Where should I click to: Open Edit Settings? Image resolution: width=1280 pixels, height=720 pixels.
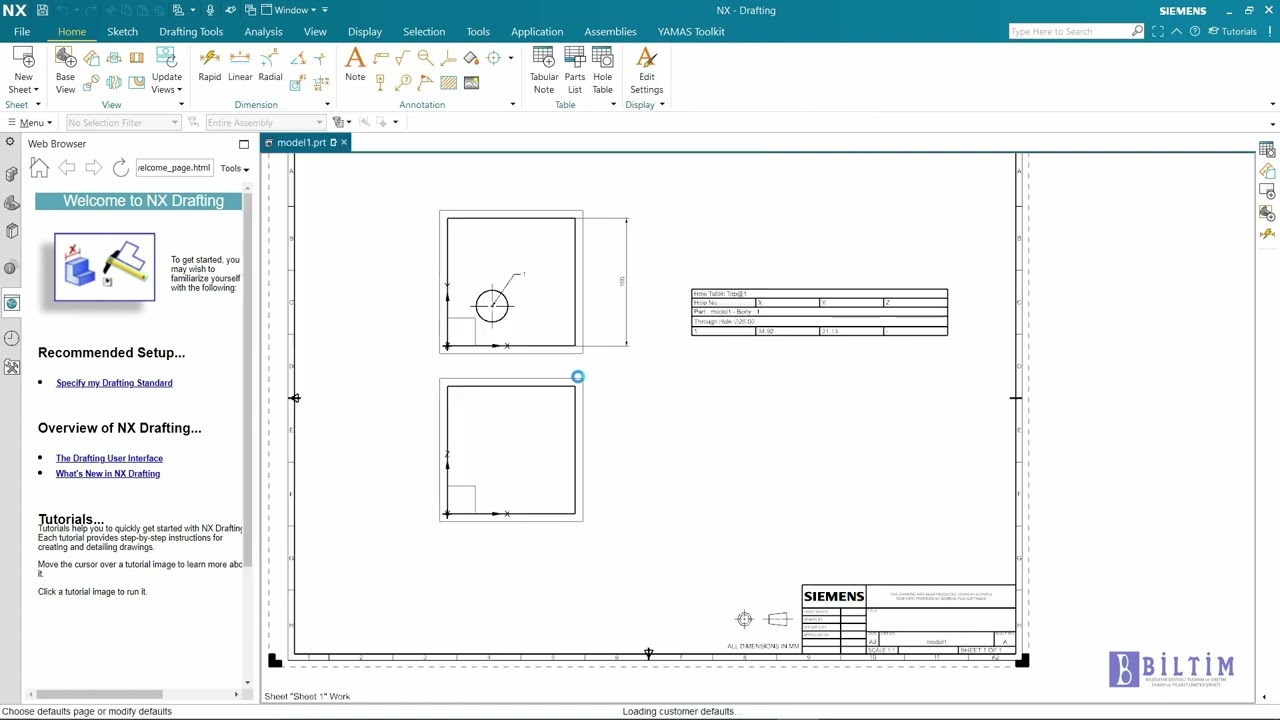(646, 70)
